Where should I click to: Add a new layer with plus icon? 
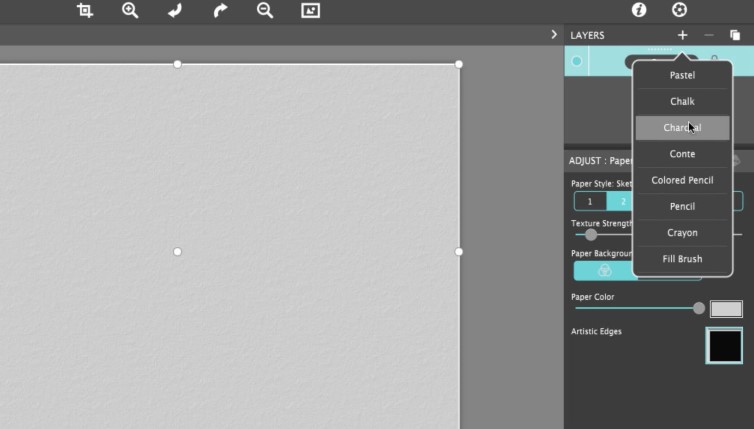point(682,35)
